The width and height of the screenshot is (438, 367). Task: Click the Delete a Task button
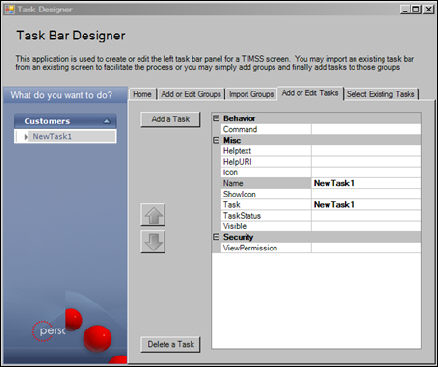(x=170, y=344)
